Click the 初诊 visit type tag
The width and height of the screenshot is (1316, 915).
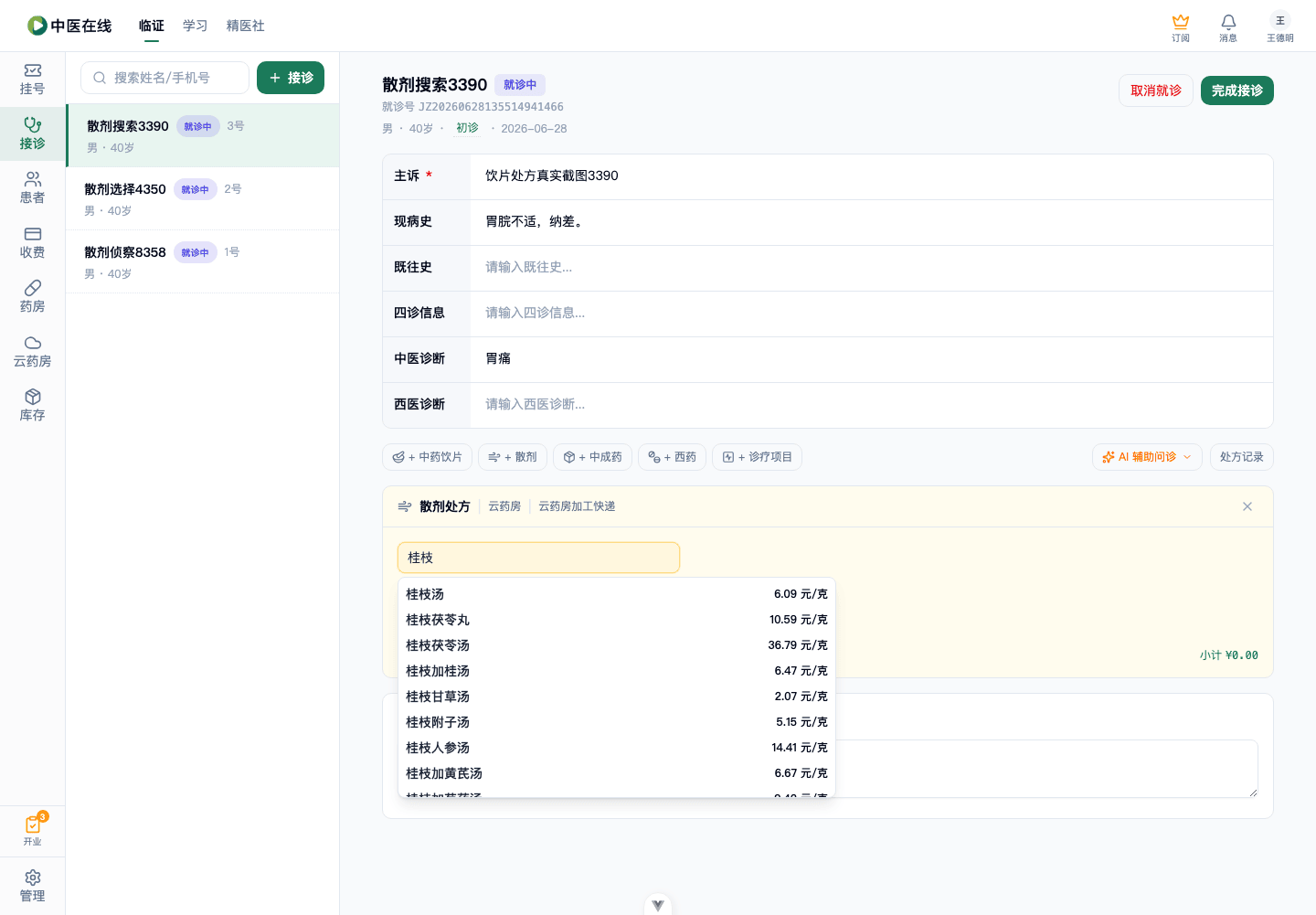click(467, 128)
